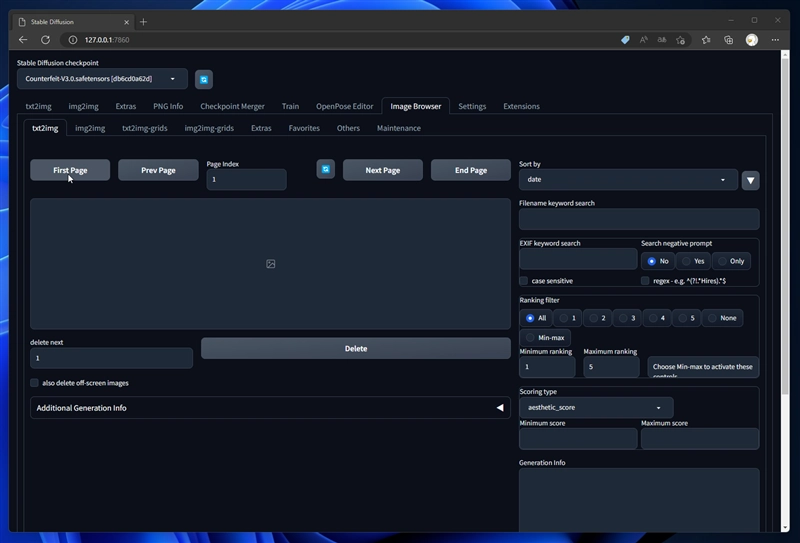Enable the regex checkbox
The height and width of the screenshot is (543, 800).
(x=645, y=281)
